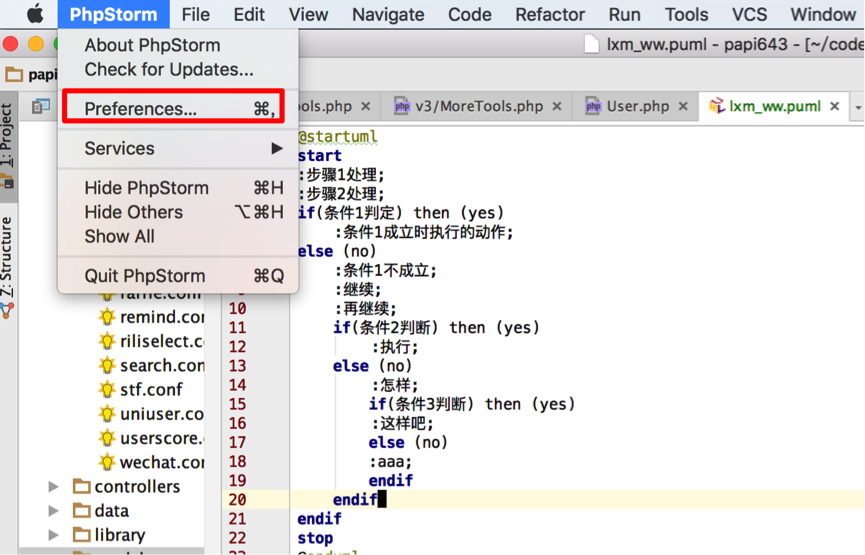The width and height of the screenshot is (865, 555).
Task: Open the Apple menu
Action: pos(35,14)
